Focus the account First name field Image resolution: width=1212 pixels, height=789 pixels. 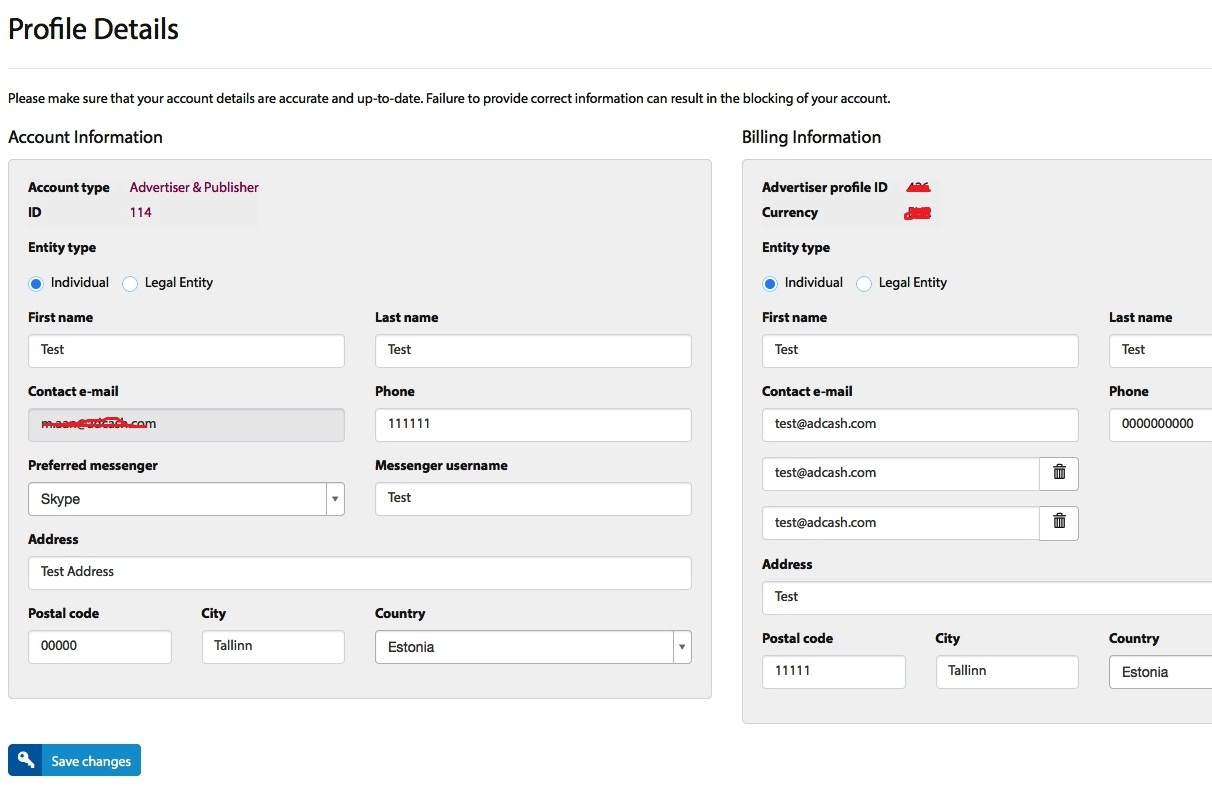[x=186, y=351]
